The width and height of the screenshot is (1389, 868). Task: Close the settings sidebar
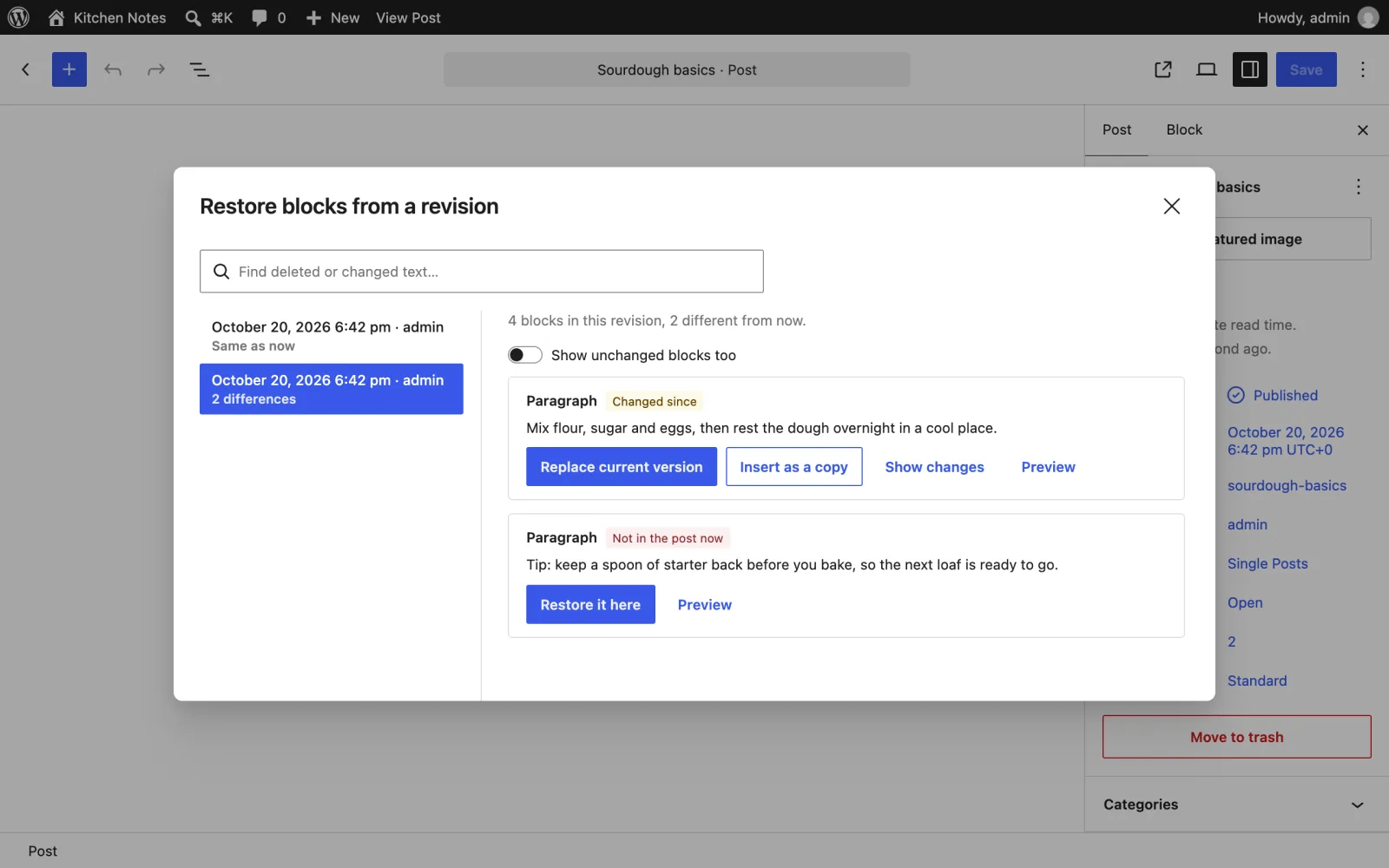click(1363, 130)
